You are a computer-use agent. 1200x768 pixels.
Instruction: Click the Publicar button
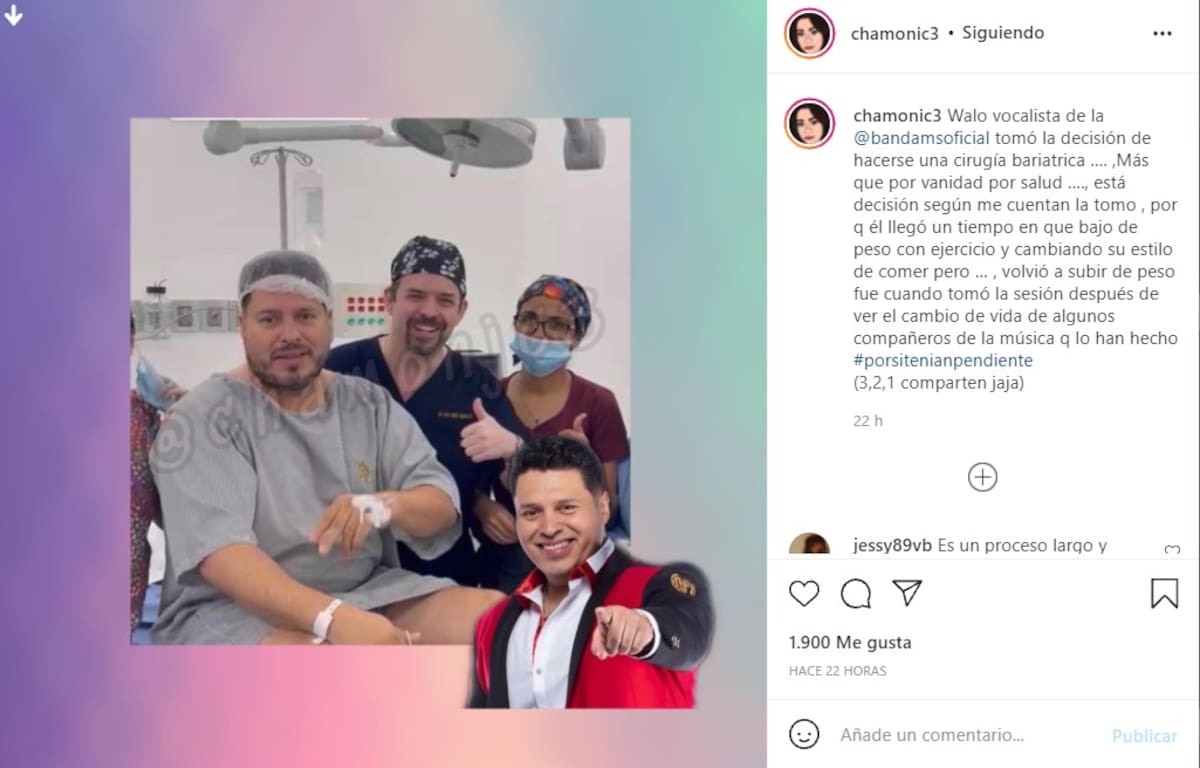[x=1144, y=735]
